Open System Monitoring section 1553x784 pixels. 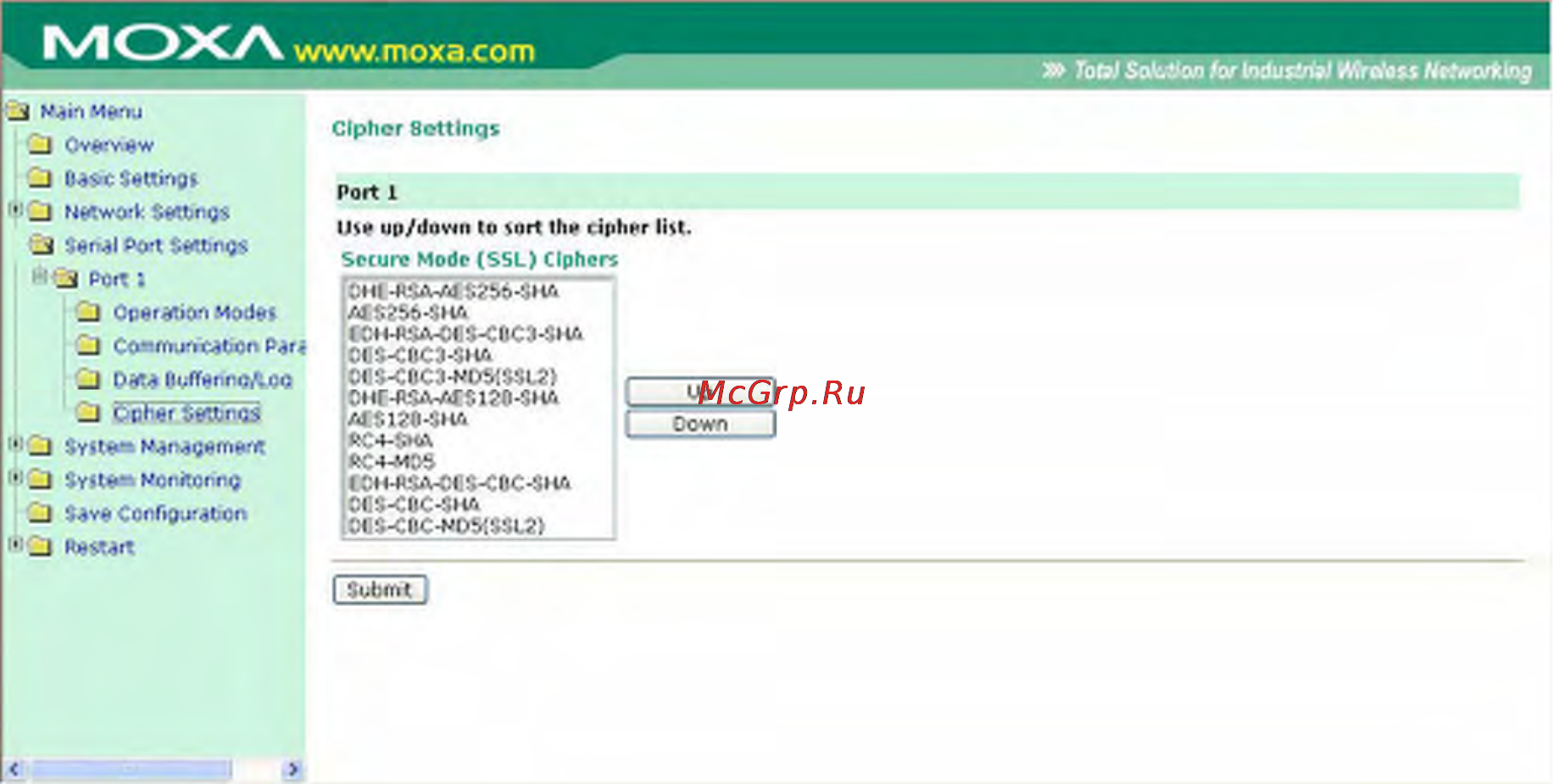(153, 480)
